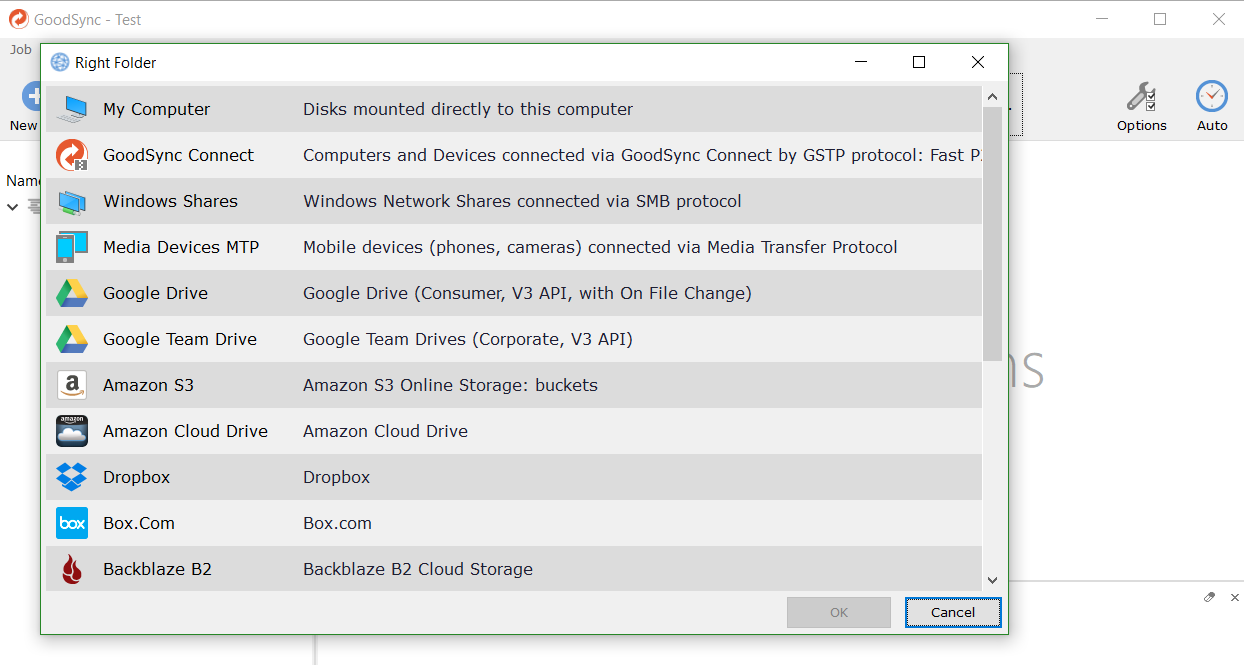Viewport: 1244px width, 665px height.
Task: Click the "Auto" label in GoodSync toolbar
Action: click(1212, 126)
